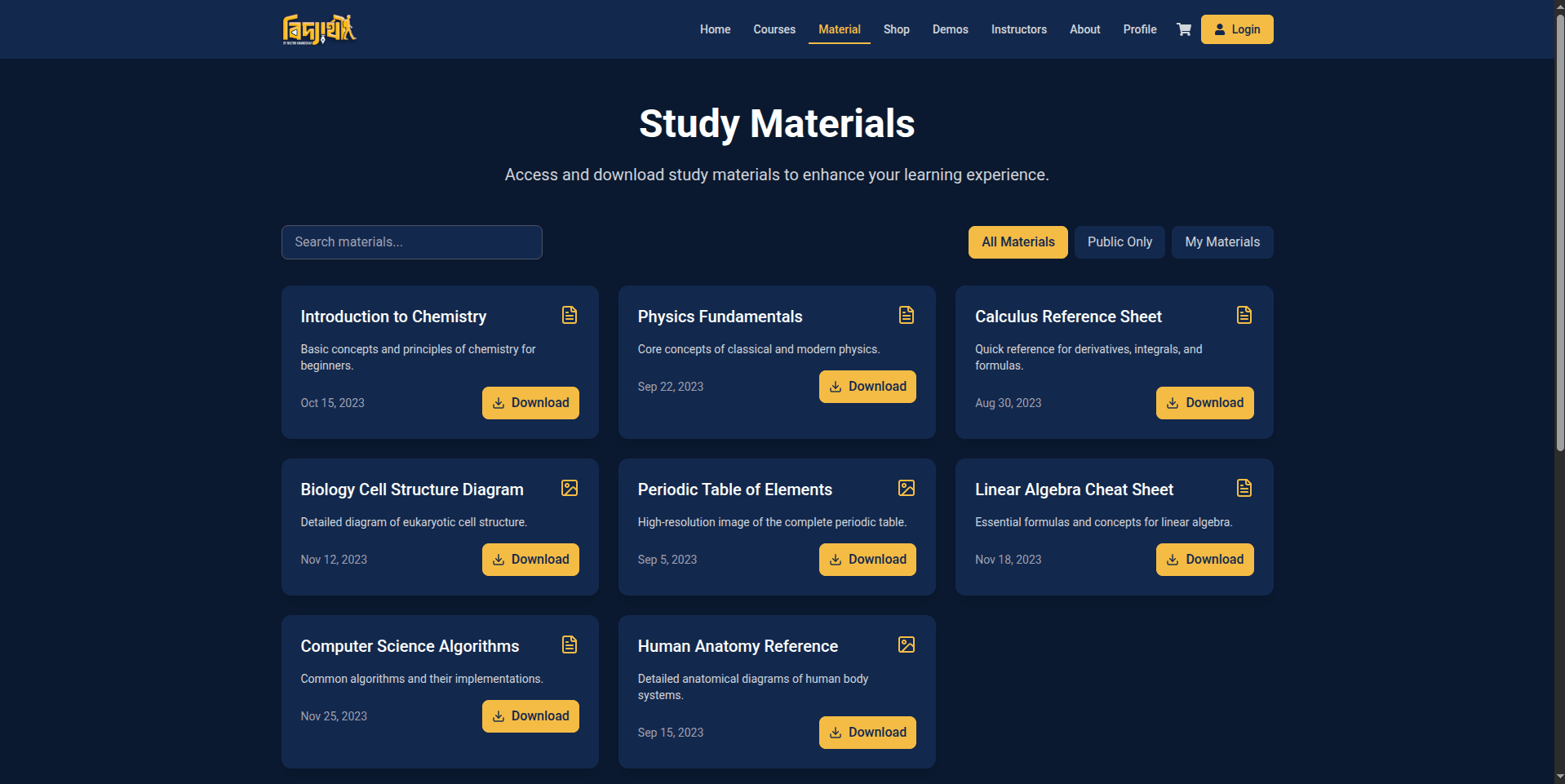
Task: Click the document icon on Calculus Reference Sheet
Action: pos(1244,315)
